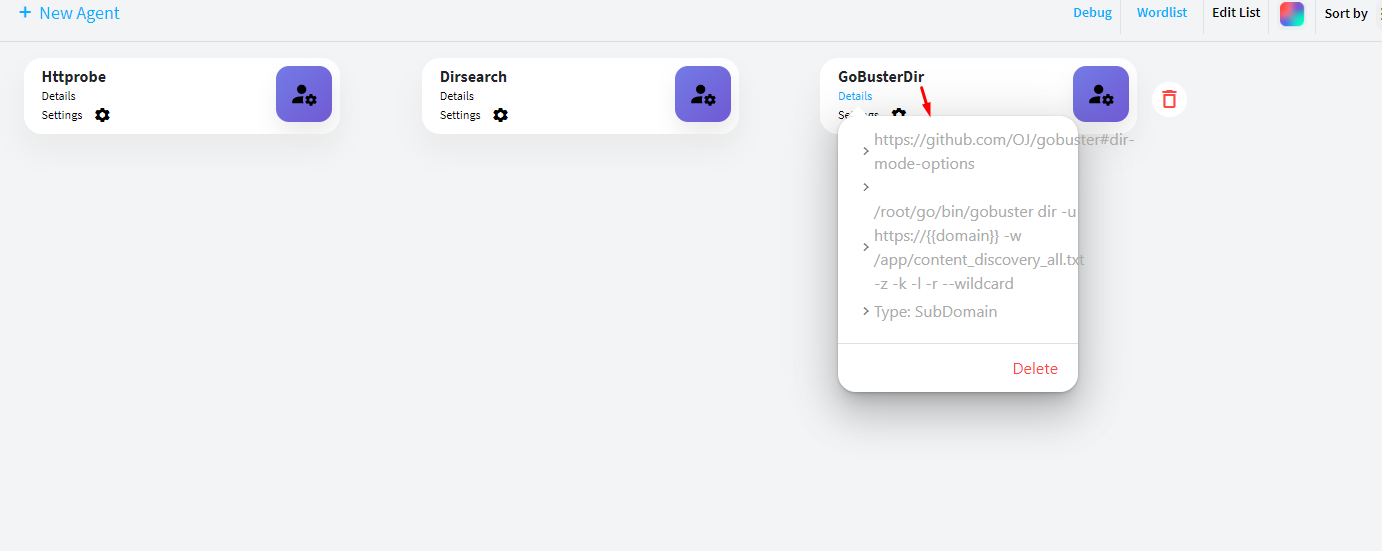Click Edit List in the top bar

(1236, 13)
